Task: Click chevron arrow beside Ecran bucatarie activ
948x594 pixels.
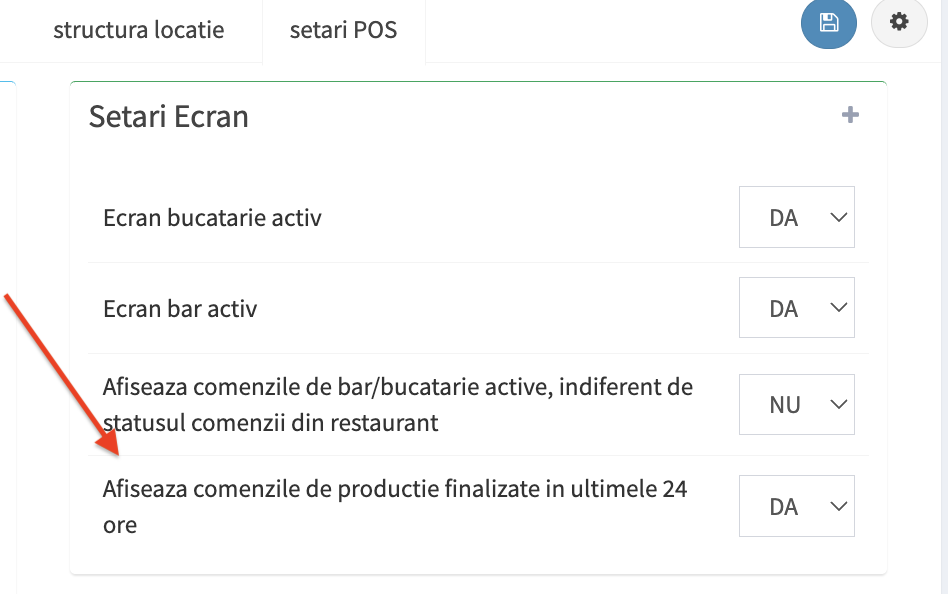Action: pyautogui.click(x=838, y=217)
